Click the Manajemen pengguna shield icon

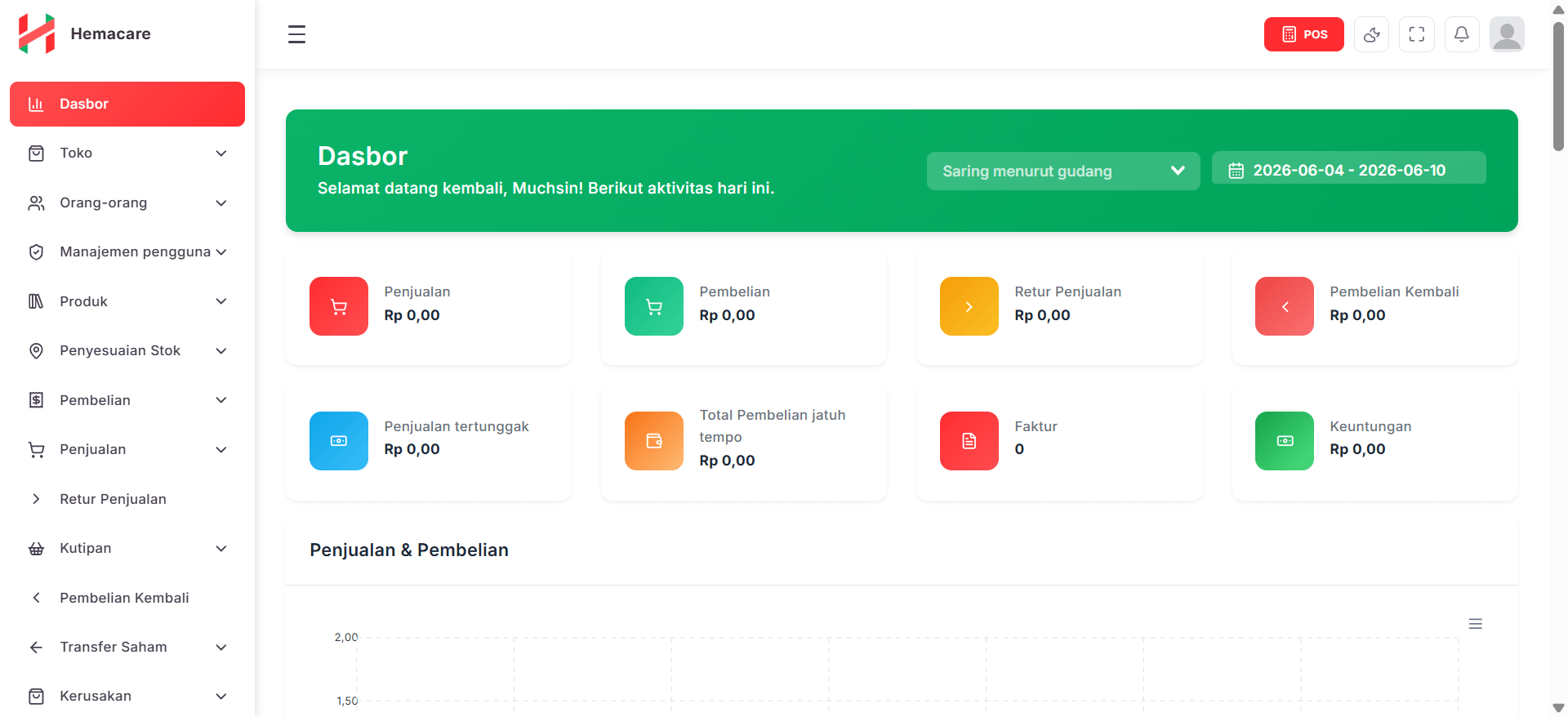tap(36, 252)
